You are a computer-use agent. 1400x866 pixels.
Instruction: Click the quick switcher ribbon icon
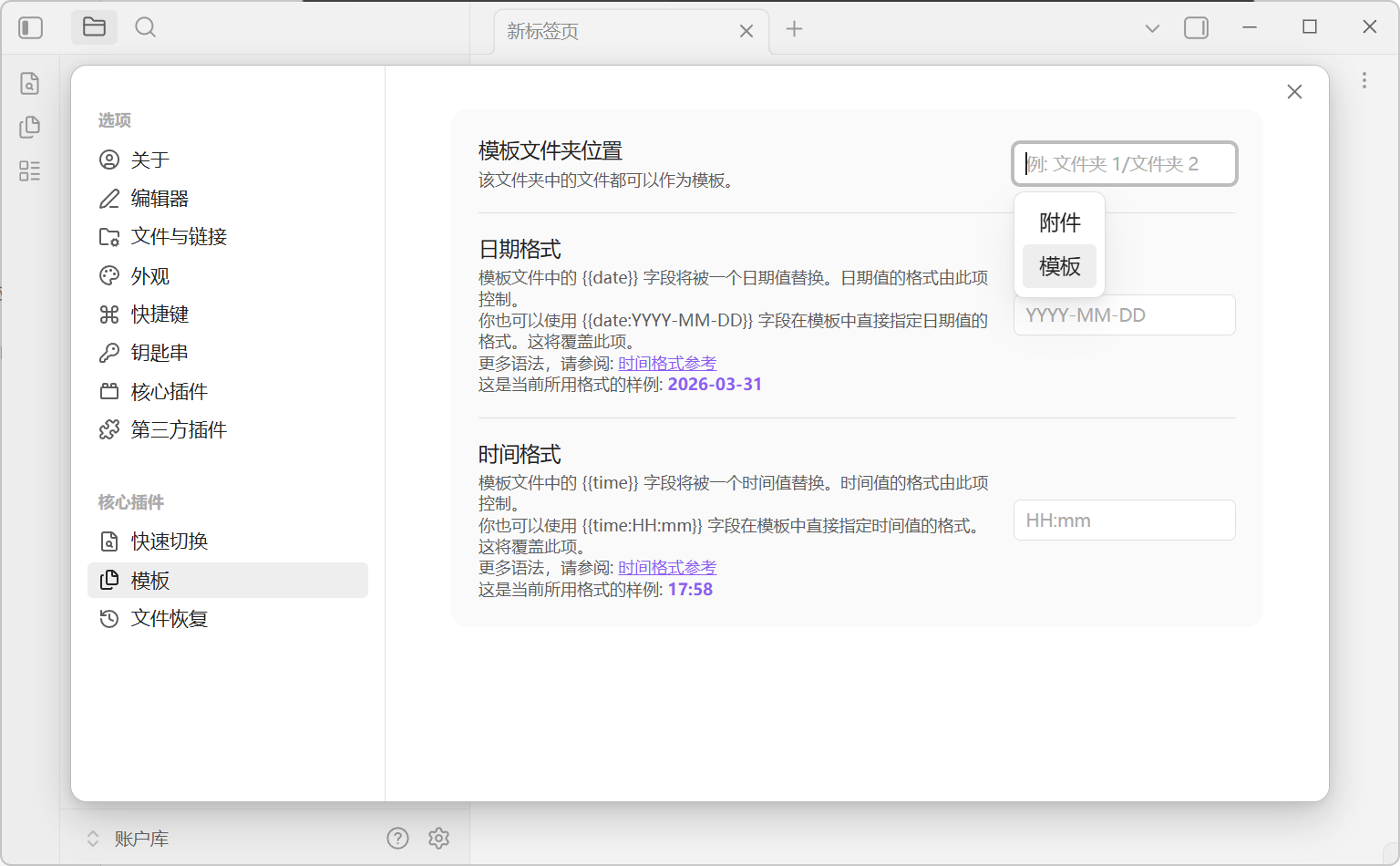pos(30,84)
